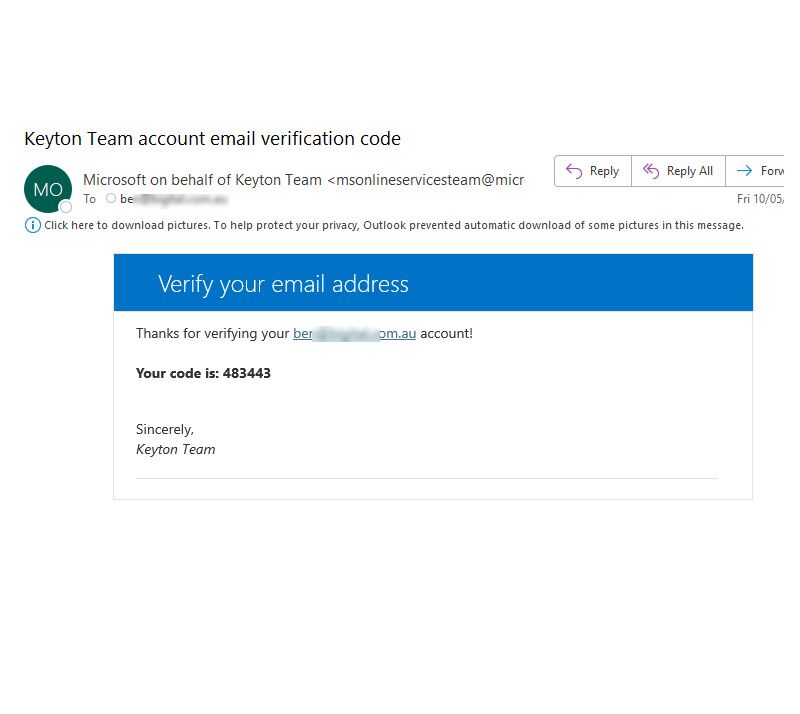Click the To label under the sender
800x714 pixels.
[90, 199]
